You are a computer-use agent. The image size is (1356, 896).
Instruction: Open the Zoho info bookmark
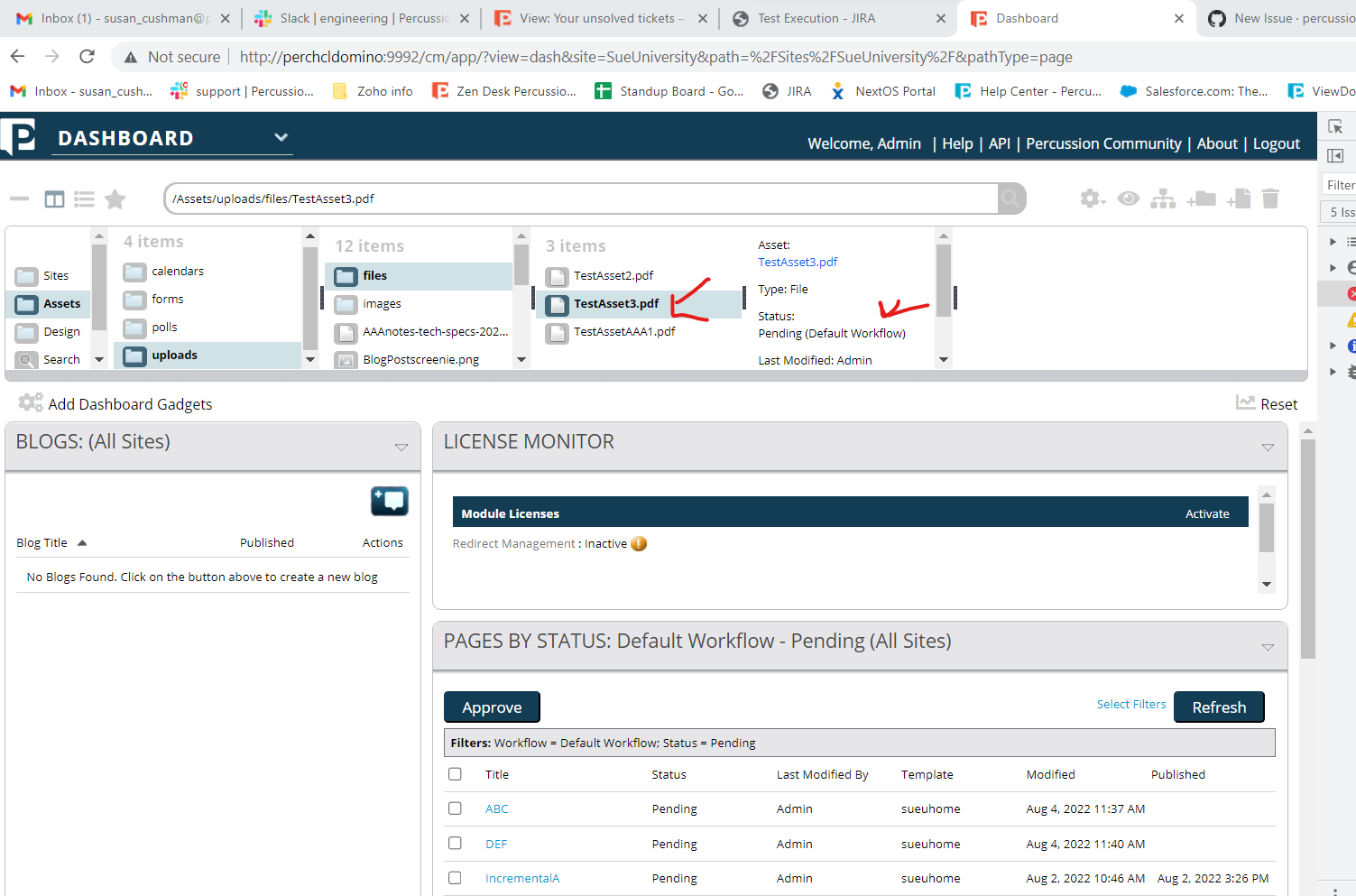click(x=373, y=91)
